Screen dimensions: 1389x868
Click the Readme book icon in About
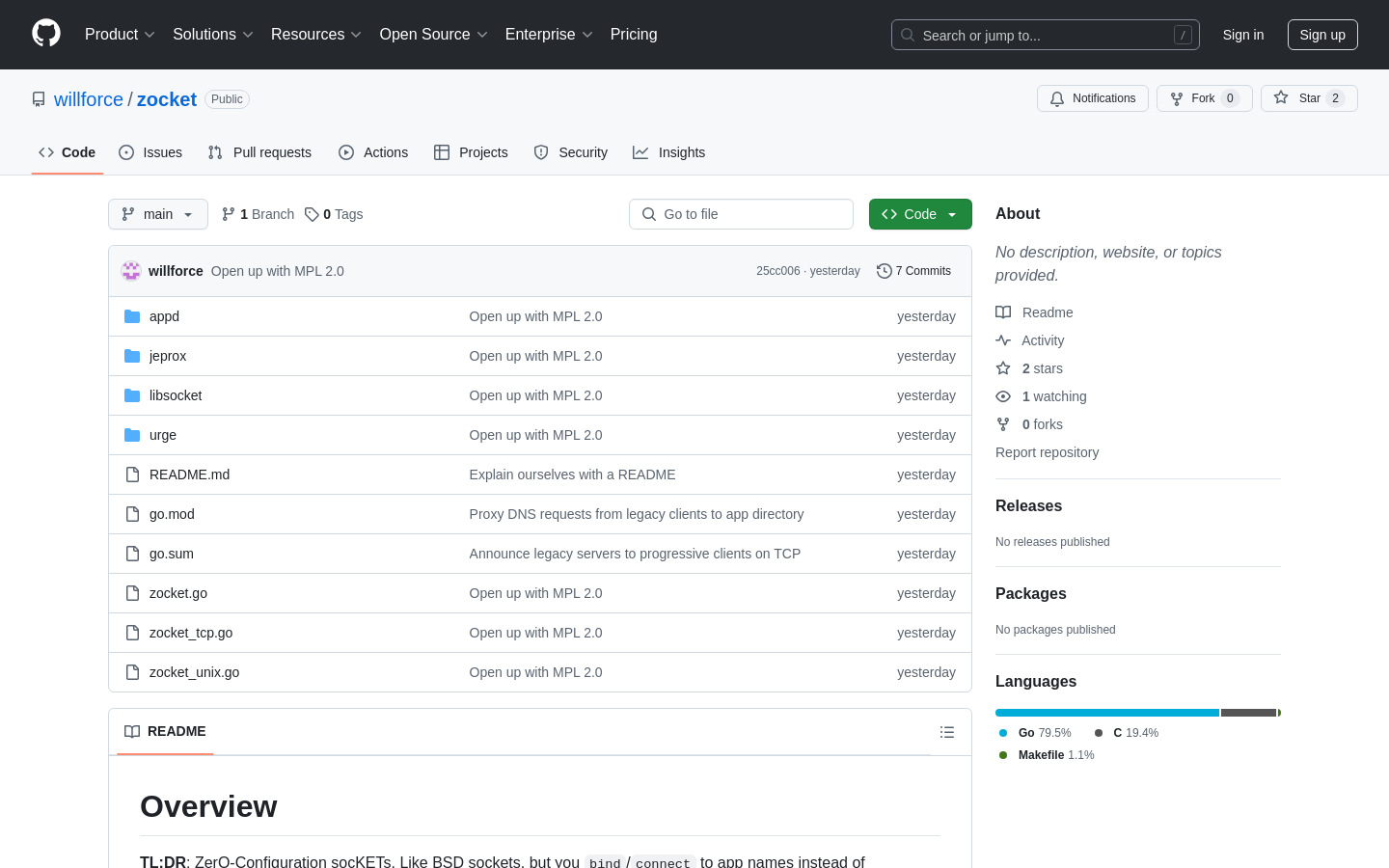click(1003, 312)
